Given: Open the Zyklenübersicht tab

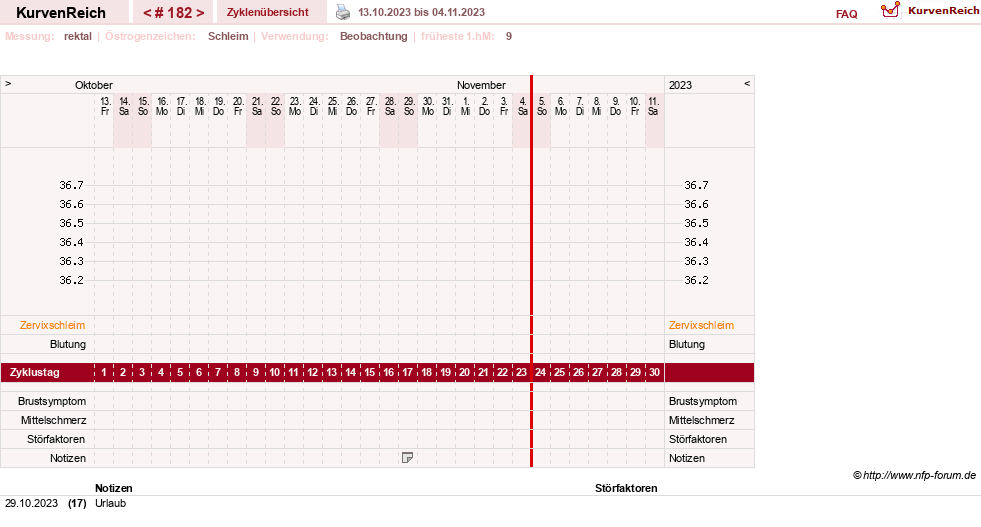Looking at the screenshot, I should tap(268, 12).
